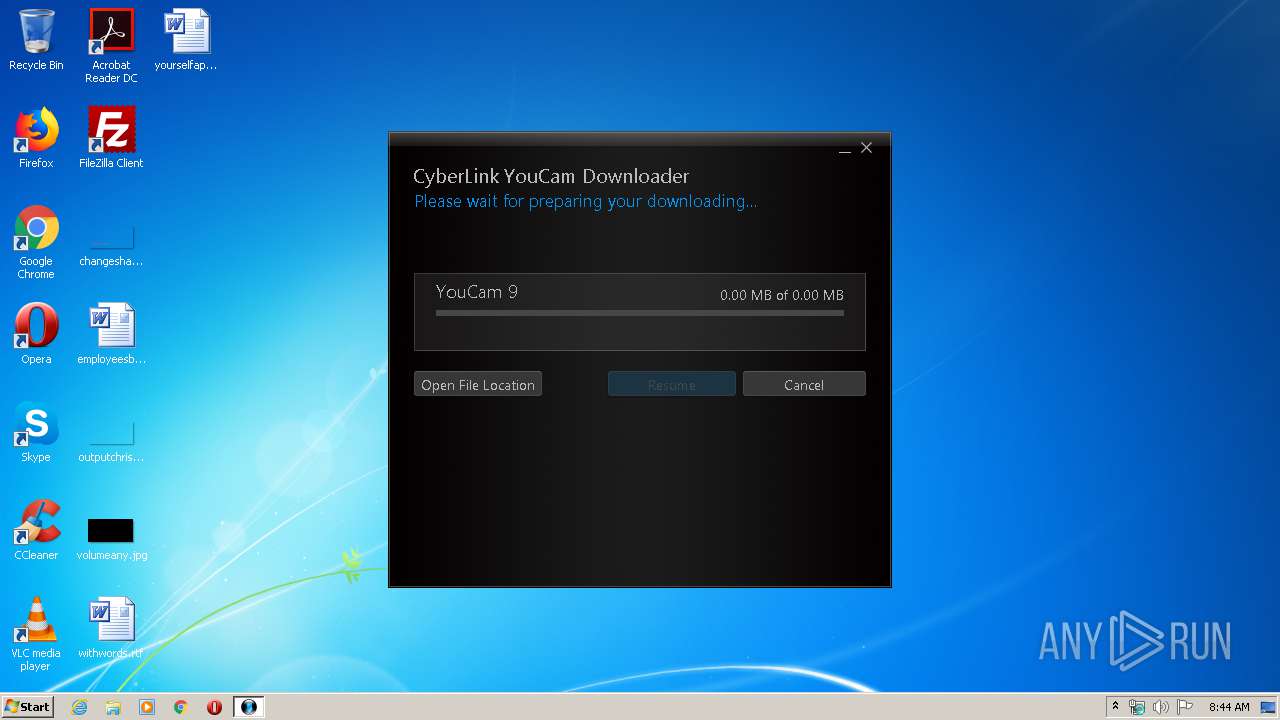Image resolution: width=1280 pixels, height=720 pixels.
Task: Open CCleaner desktop shortcut
Action: pos(36,530)
